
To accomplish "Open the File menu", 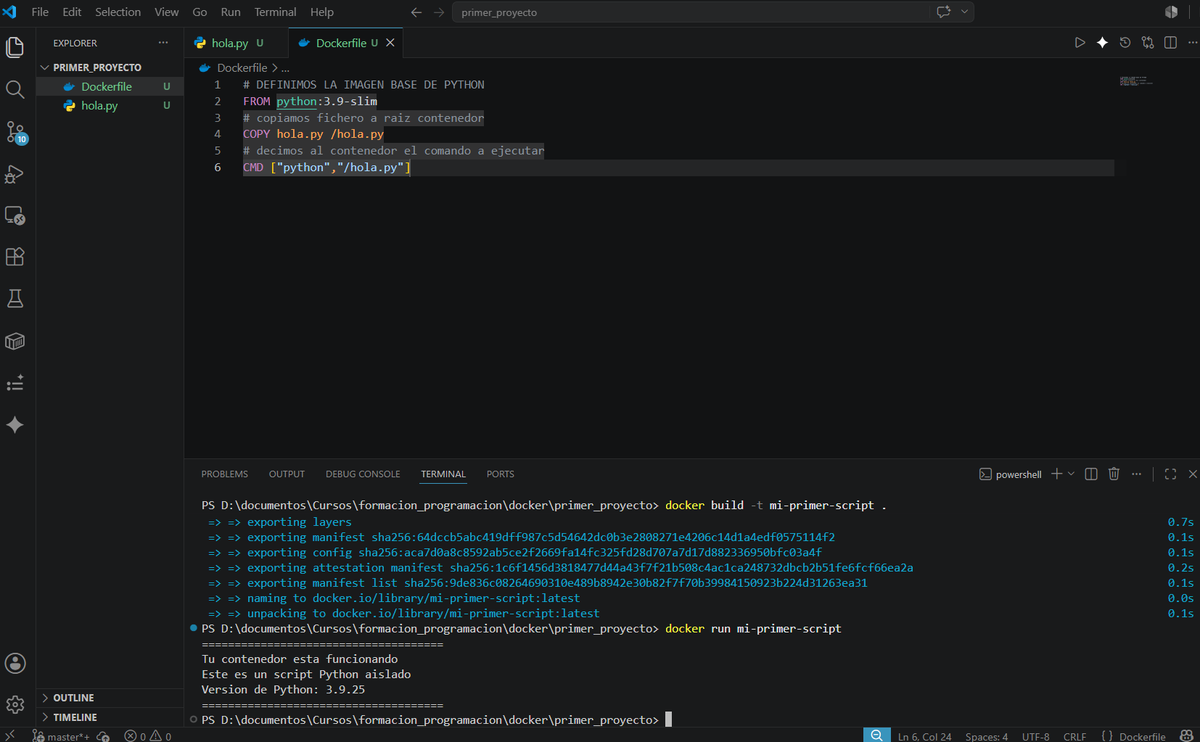I will click(40, 12).
